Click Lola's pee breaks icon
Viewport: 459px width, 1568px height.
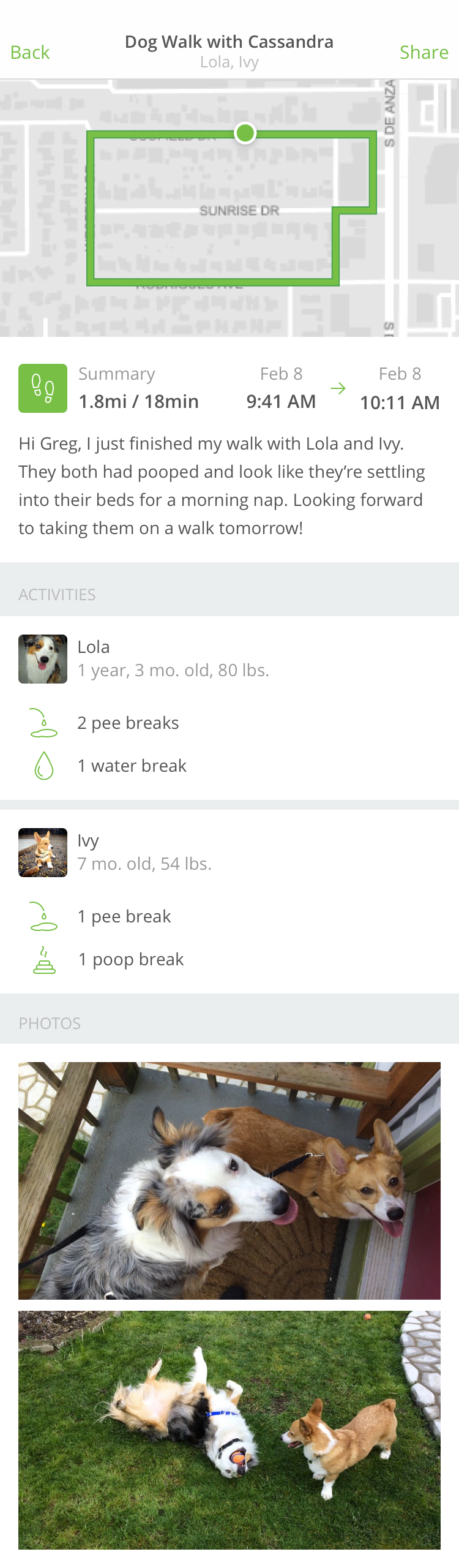(43, 723)
